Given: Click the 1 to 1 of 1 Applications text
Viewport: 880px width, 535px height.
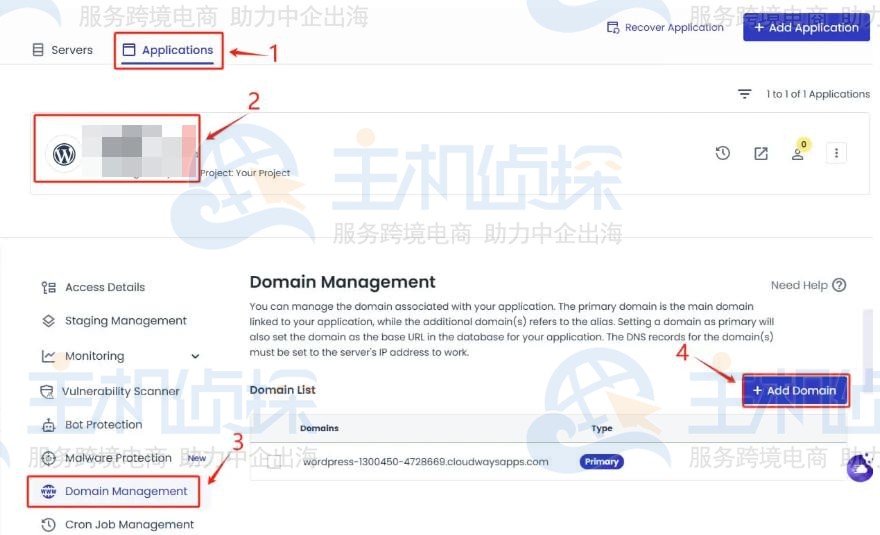Looking at the screenshot, I should [818, 94].
